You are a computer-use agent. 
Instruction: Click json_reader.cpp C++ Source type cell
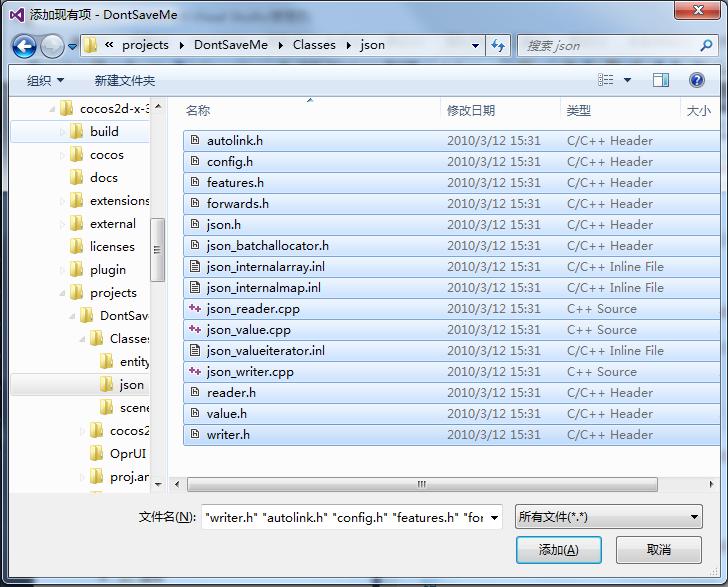pos(602,308)
